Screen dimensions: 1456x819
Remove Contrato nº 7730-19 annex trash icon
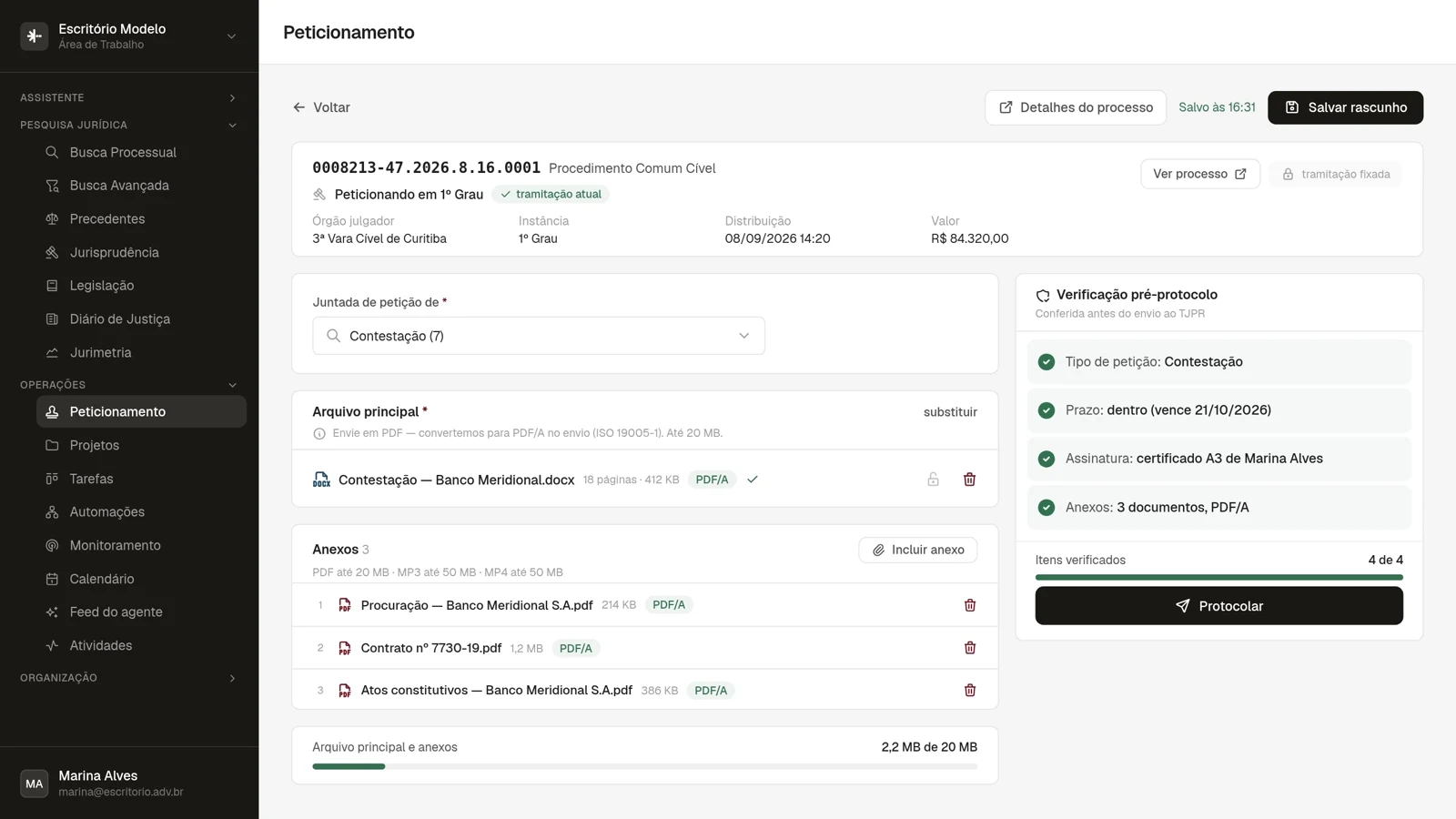[970, 648]
